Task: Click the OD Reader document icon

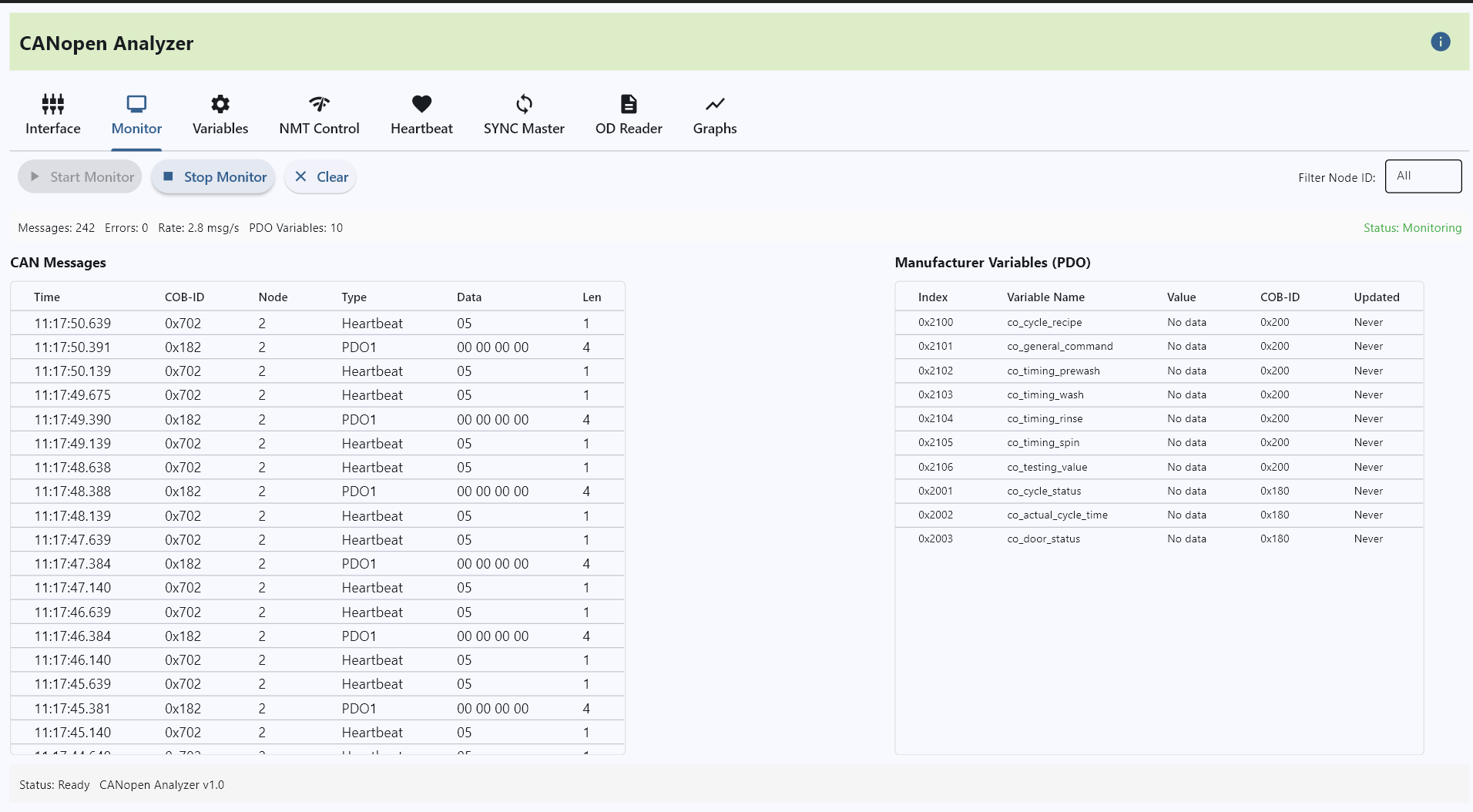Action: (x=629, y=104)
